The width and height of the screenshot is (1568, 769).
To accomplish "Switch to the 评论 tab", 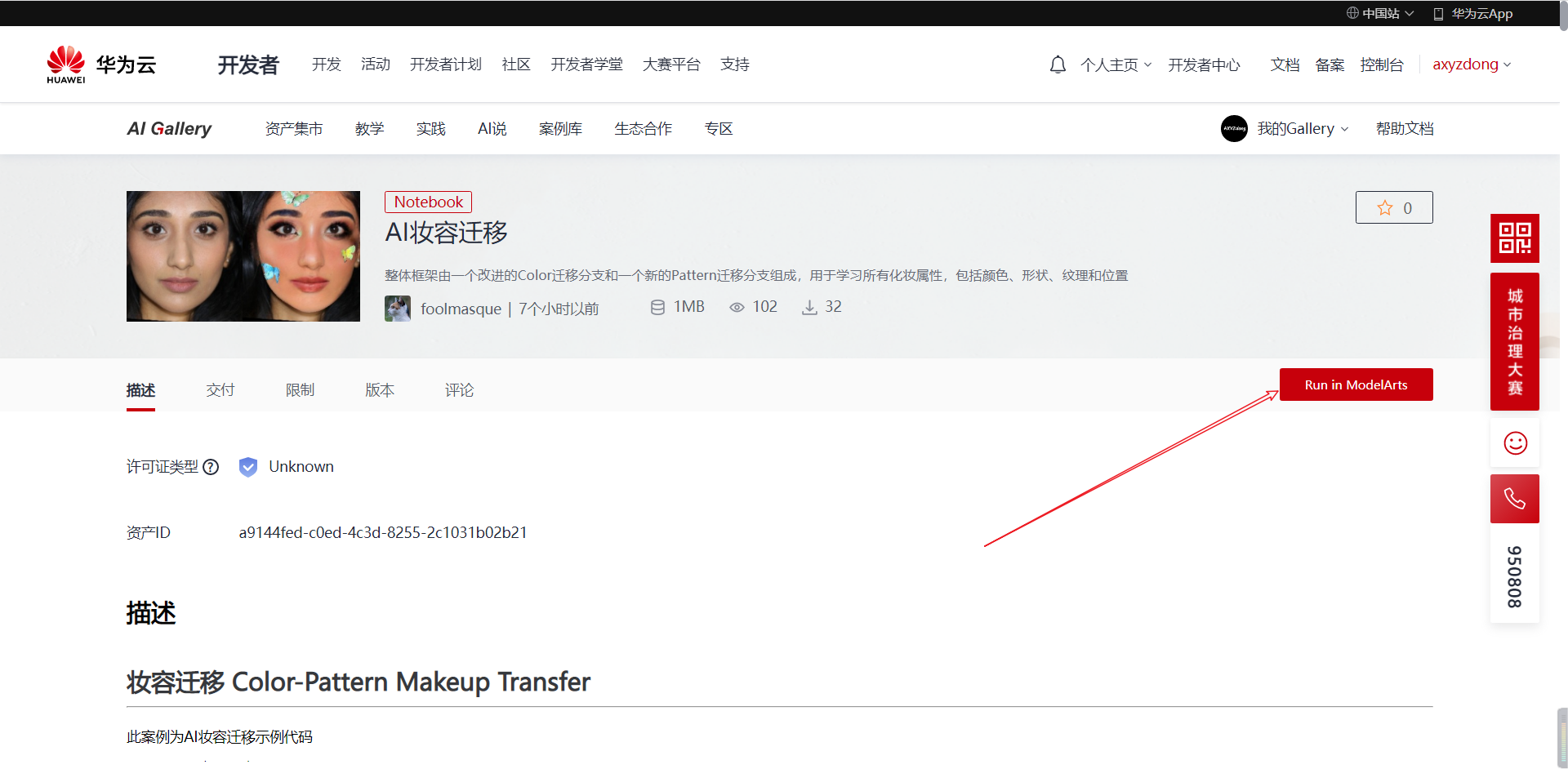I will click(x=459, y=390).
